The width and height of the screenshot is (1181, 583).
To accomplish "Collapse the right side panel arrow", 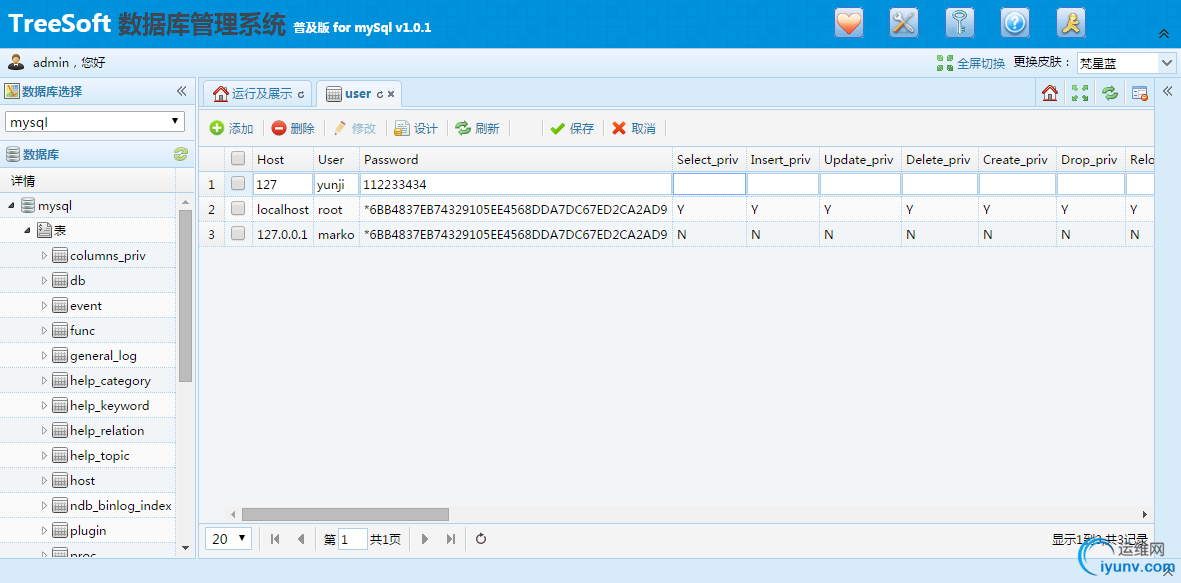I will [x=1167, y=91].
